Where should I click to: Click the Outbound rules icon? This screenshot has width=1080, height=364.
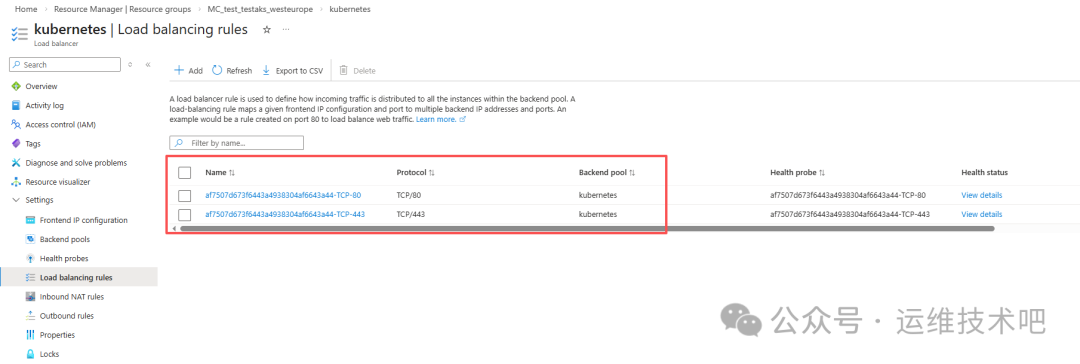30,316
